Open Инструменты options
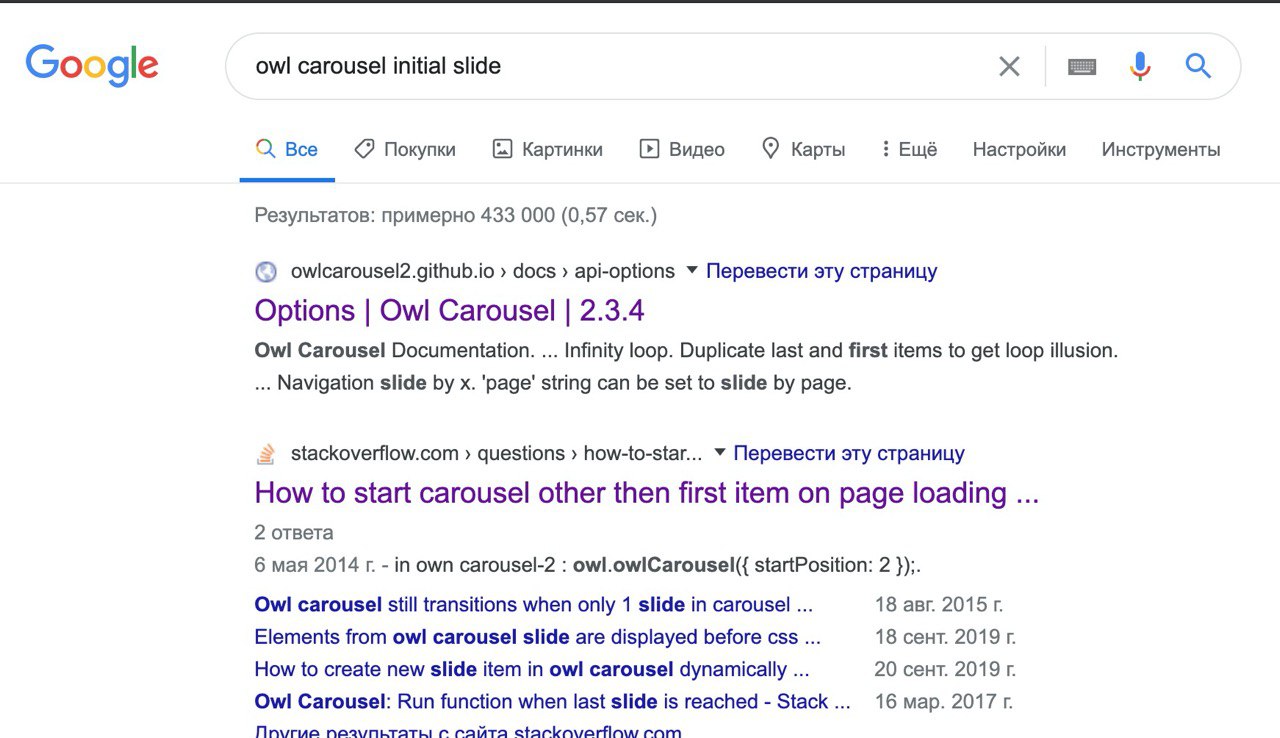This screenshot has width=1280, height=738. [x=1161, y=150]
